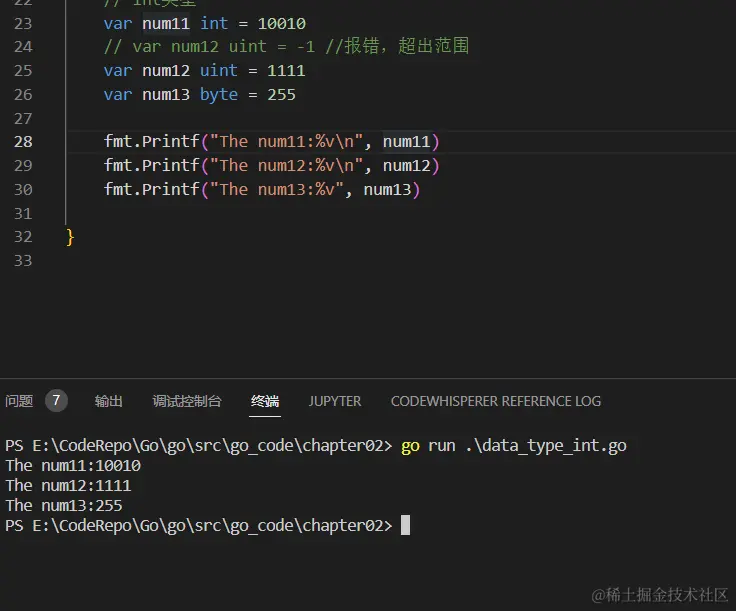Image resolution: width=736 pixels, height=611 pixels.
Task: Switch to the 输出 output tab
Action: (x=108, y=401)
